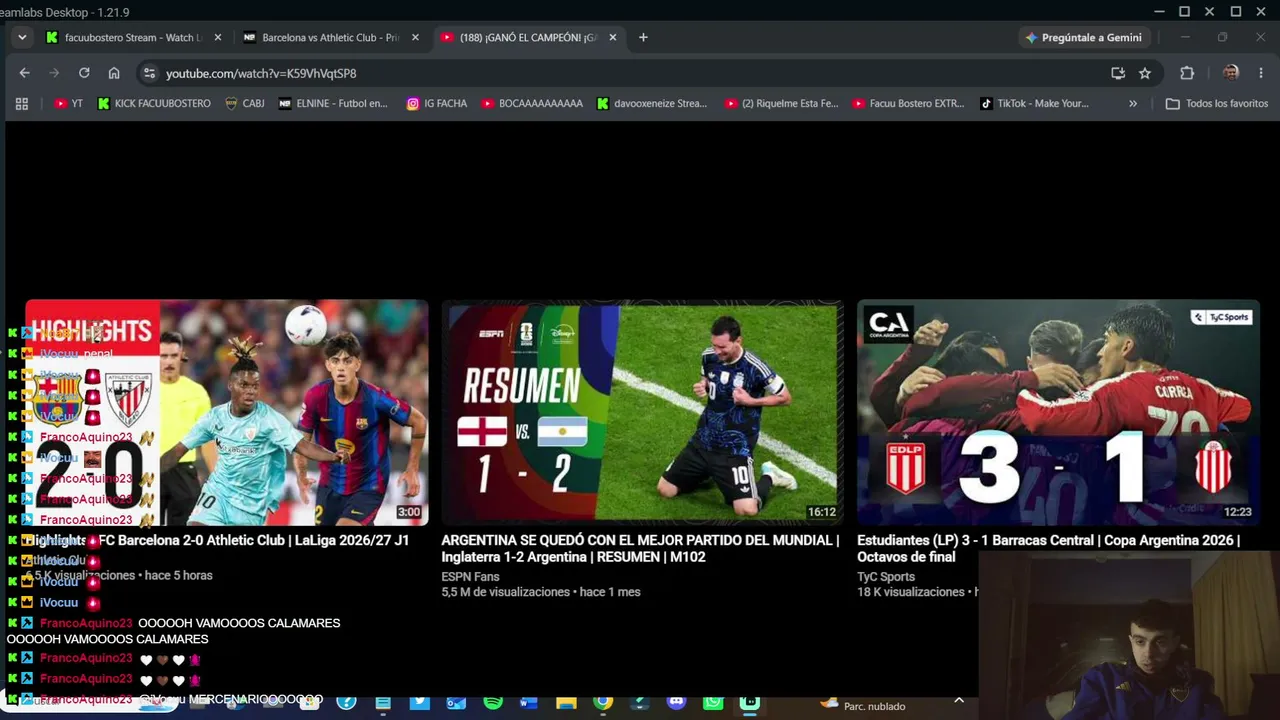
Task: Open the Estudiantes (LP) 3 - 1 Barracas Central title
Action: (1048, 548)
